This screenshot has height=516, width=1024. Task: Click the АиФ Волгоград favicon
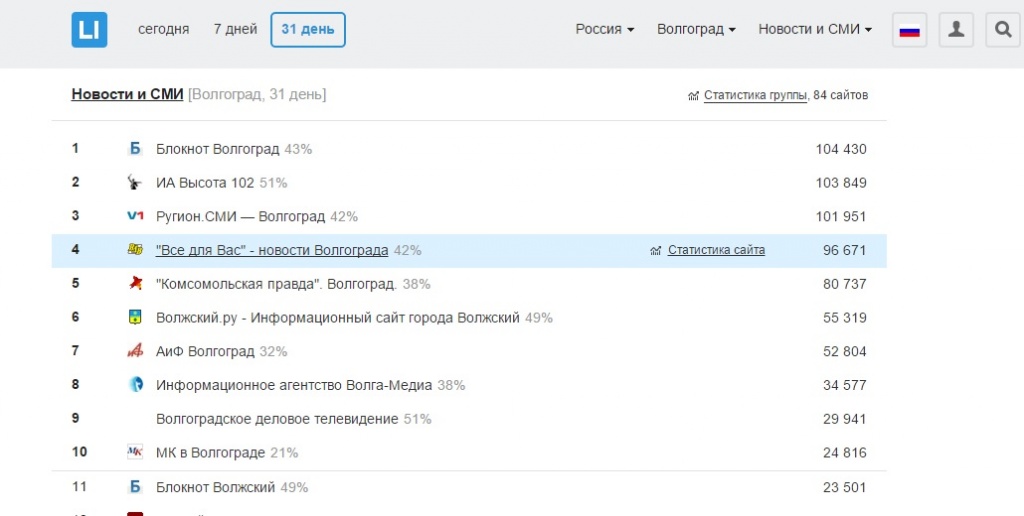tap(135, 351)
